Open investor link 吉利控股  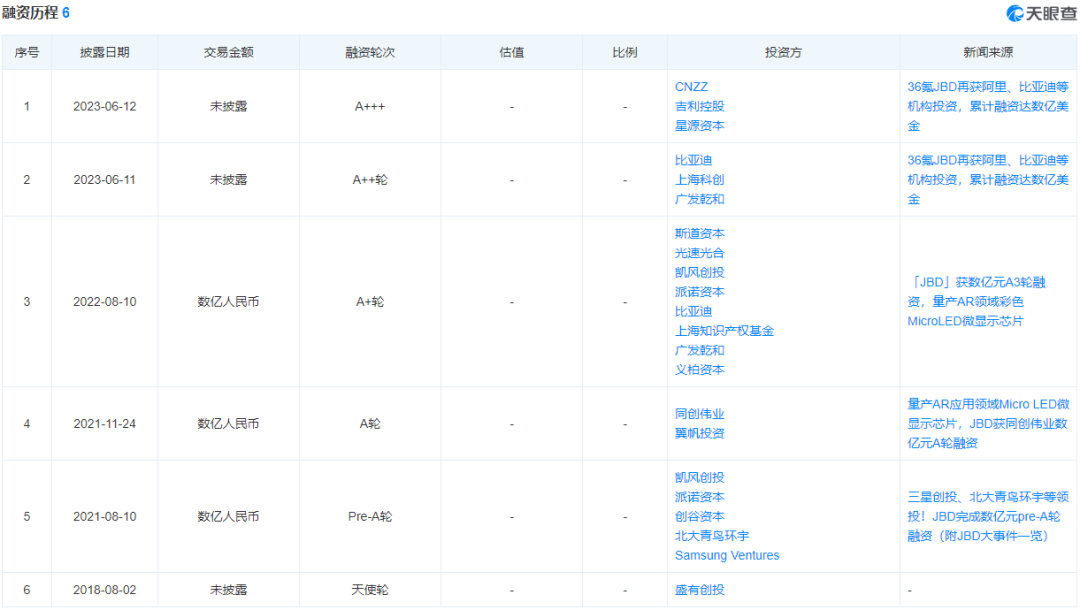pos(699,106)
